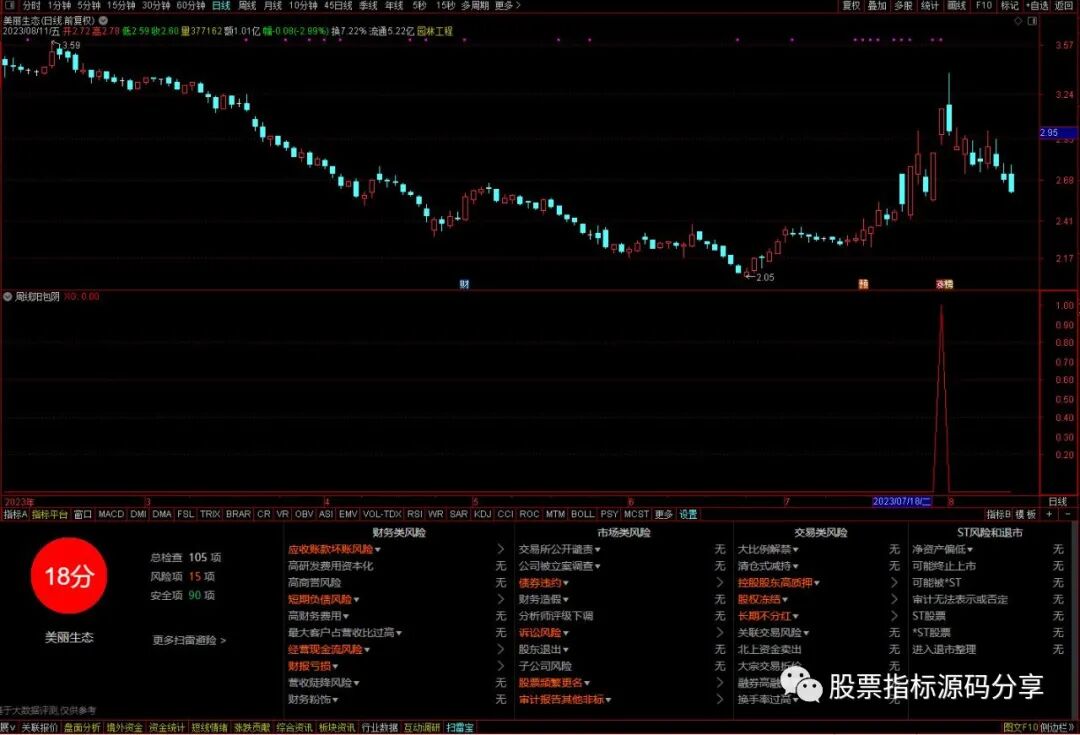Expand 短期负债风险 row chevron

tap(501, 599)
